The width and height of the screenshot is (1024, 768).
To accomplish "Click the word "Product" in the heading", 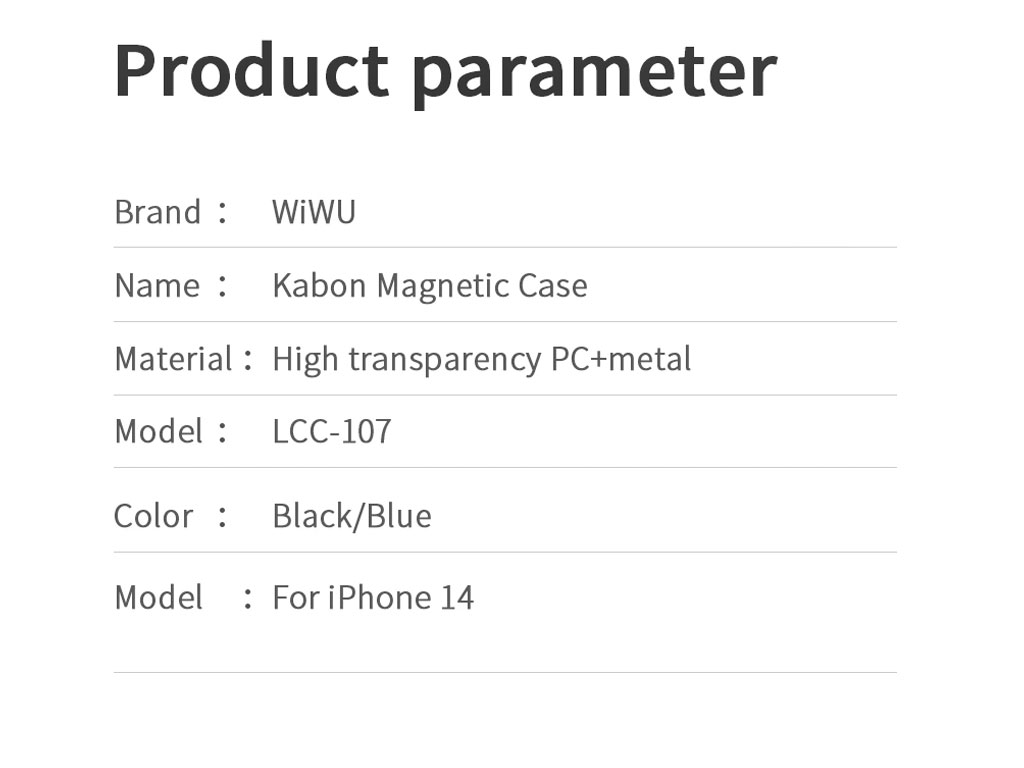I will (250, 70).
